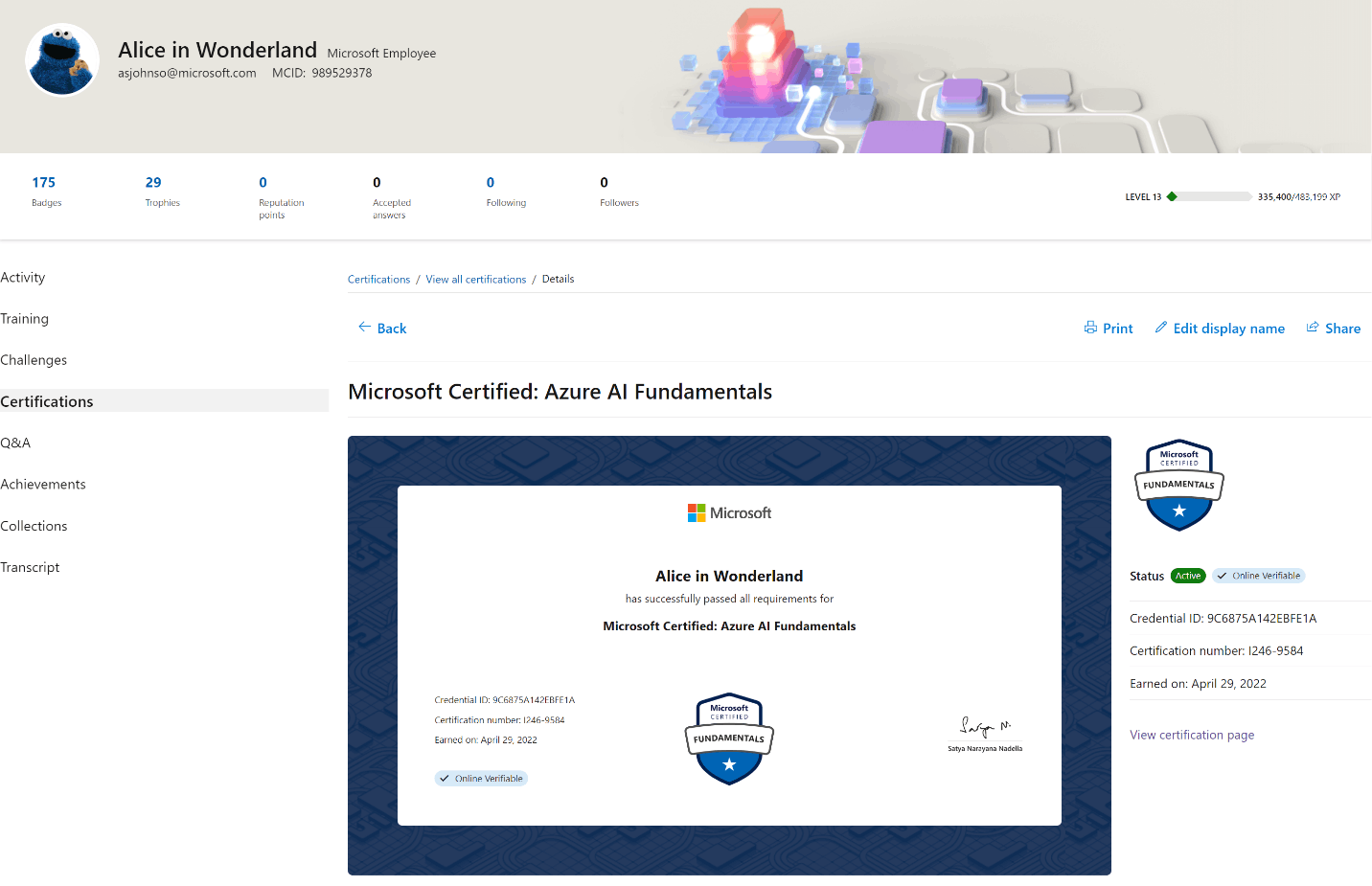The image size is (1372, 886).
Task: Click the Fundamentals badge beside the certificate
Action: pos(1179,486)
